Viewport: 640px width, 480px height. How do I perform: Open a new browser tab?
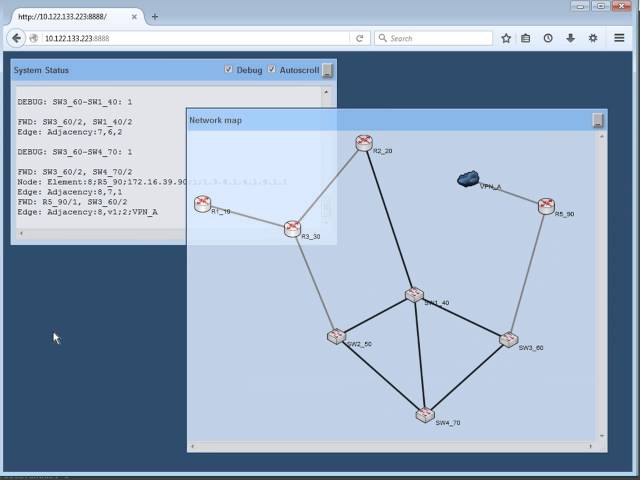tap(155, 16)
